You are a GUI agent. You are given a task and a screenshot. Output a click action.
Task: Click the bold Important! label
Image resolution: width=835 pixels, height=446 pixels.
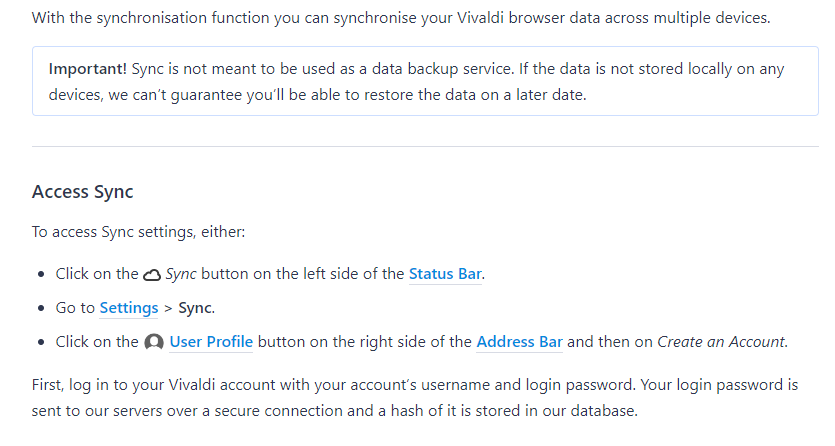[x=87, y=69]
